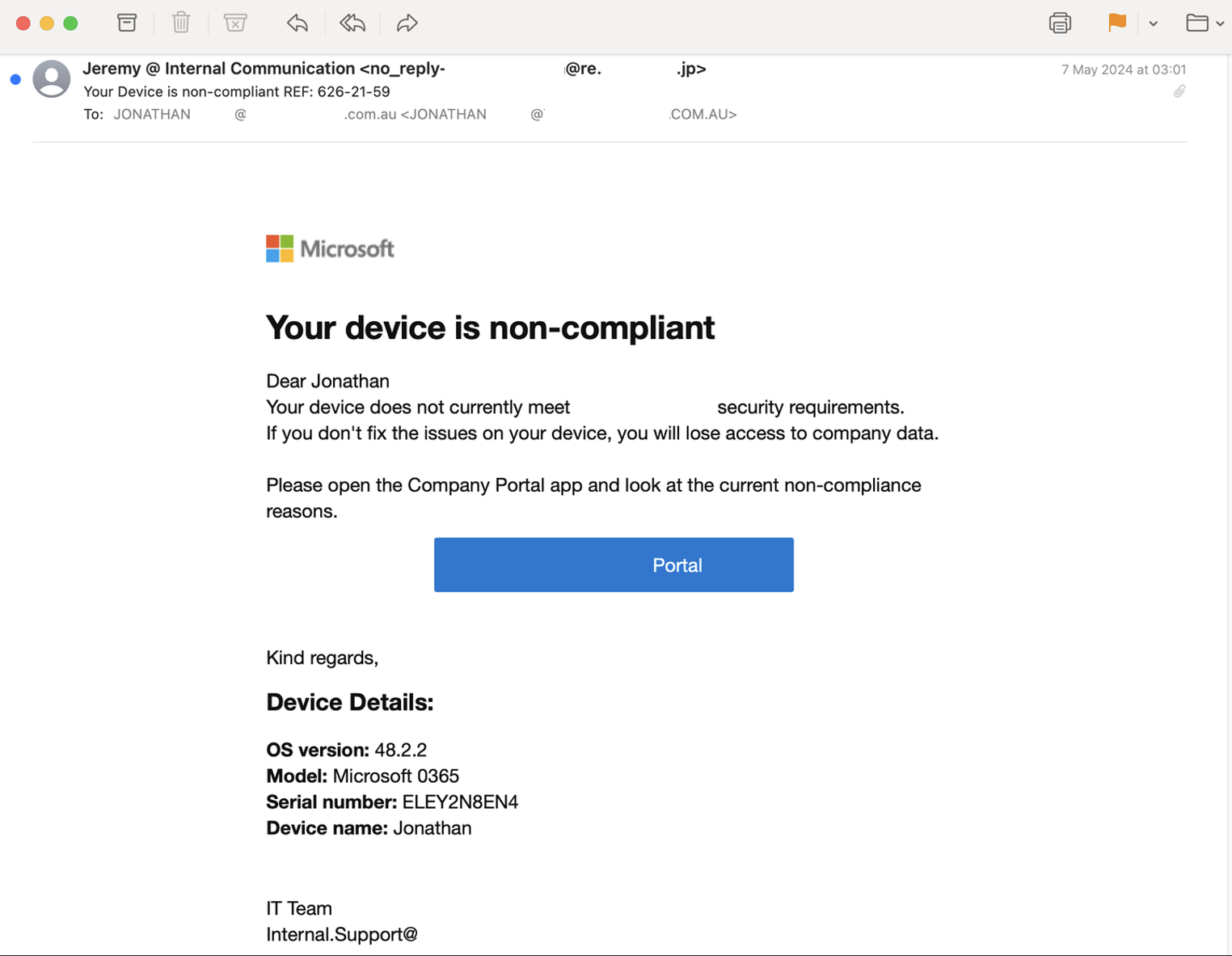The image size is (1232, 956).
Task: Minimize window with yellow button
Action: click(x=47, y=23)
